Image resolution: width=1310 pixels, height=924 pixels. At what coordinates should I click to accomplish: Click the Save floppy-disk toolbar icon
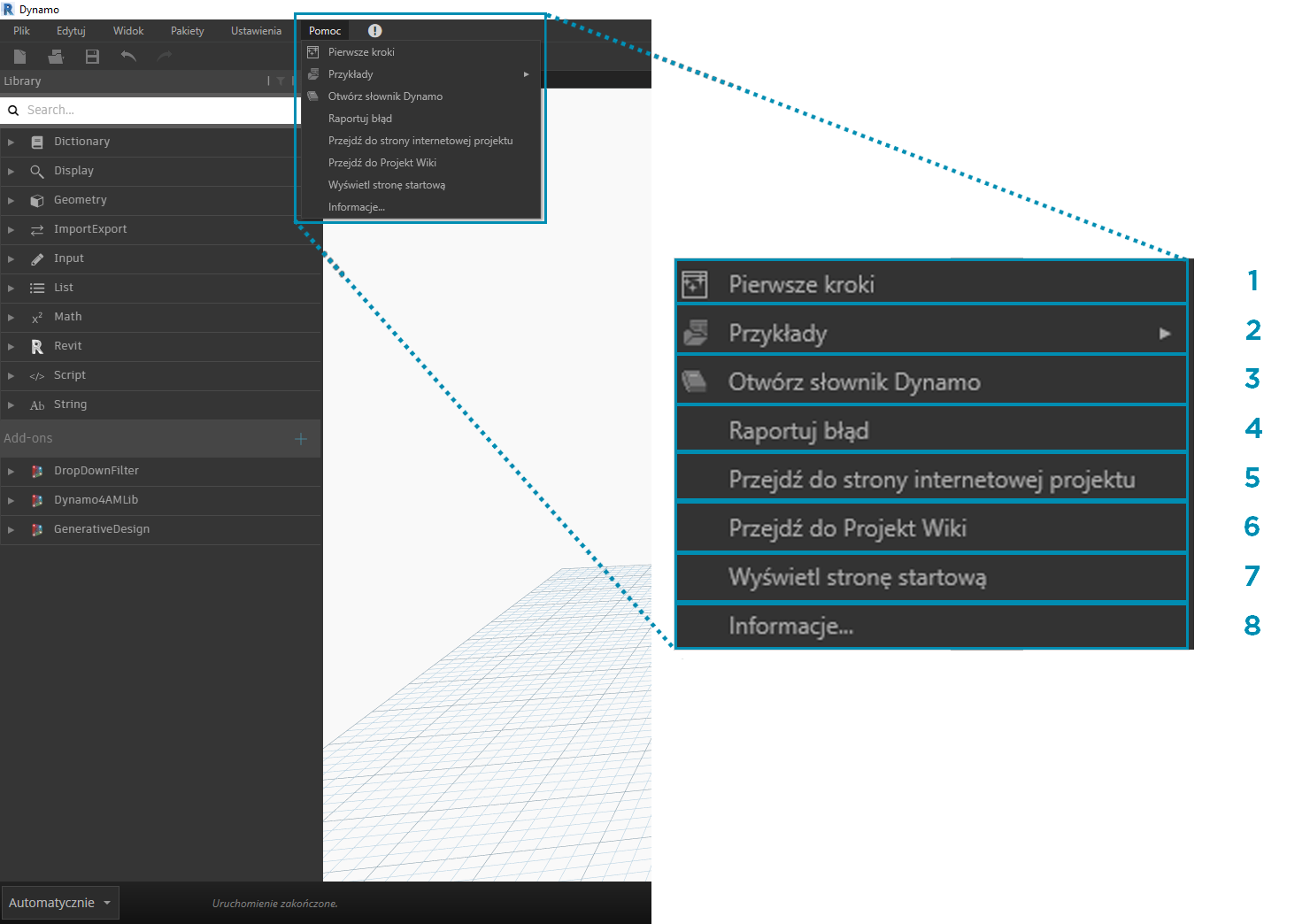(x=92, y=57)
